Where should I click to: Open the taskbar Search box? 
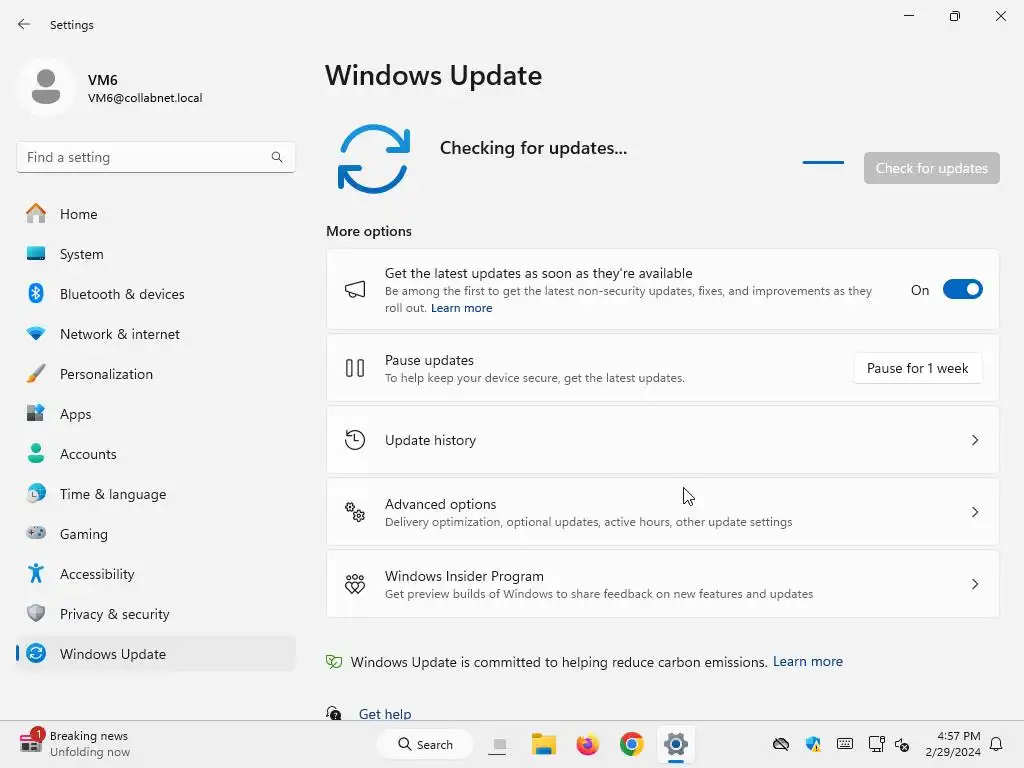tap(425, 744)
